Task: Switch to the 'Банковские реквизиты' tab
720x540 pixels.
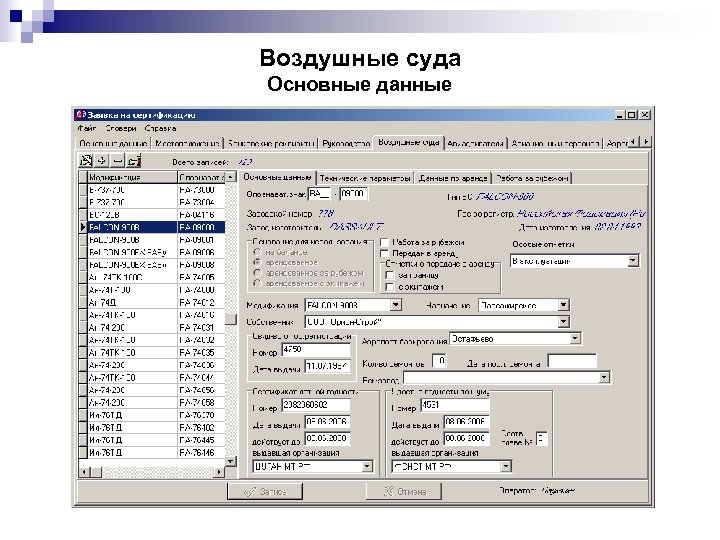Action: pos(271,143)
